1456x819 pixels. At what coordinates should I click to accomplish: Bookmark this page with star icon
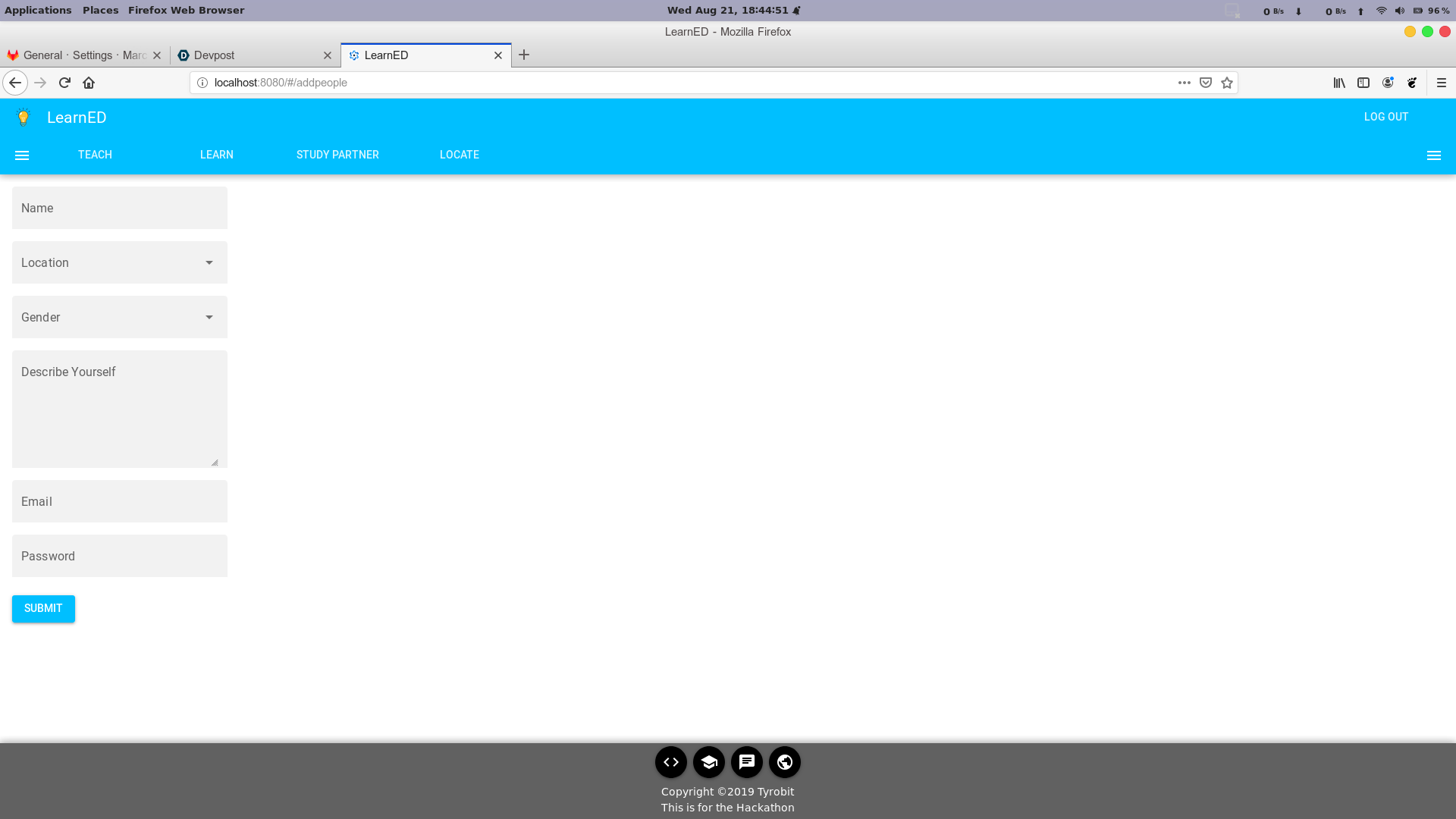(x=1227, y=83)
